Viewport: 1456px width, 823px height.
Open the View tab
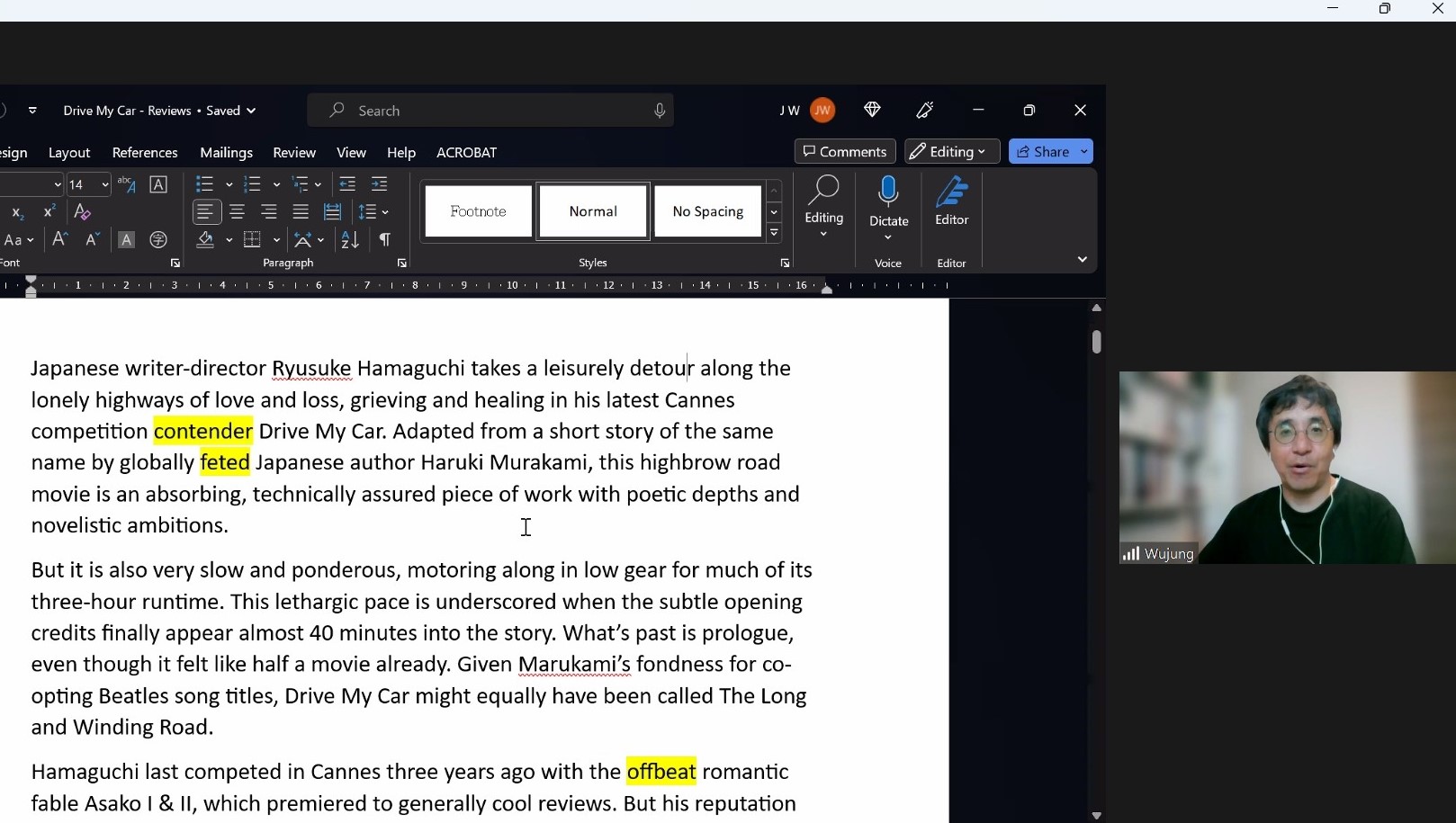coord(351,153)
